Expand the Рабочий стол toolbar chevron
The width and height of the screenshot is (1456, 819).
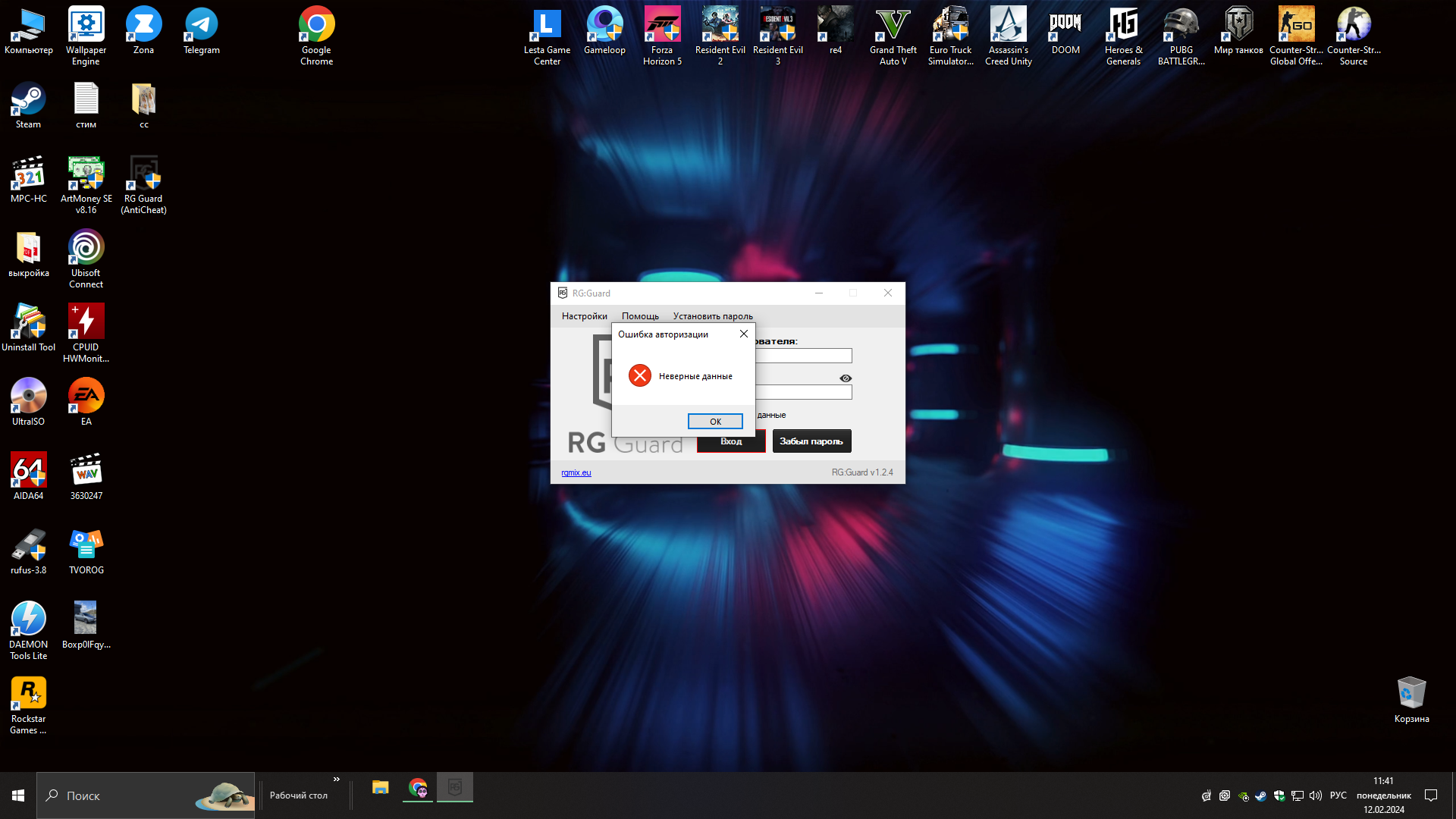337,779
